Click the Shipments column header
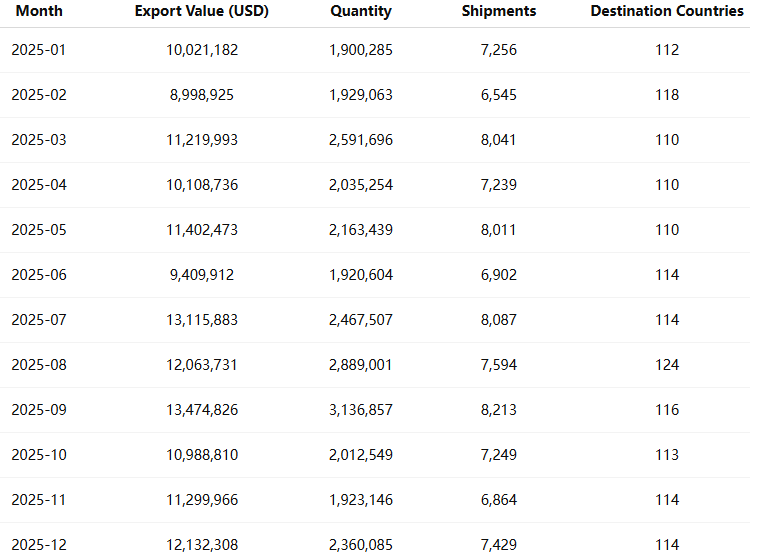Viewport: 761px width, 559px height. (x=499, y=11)
